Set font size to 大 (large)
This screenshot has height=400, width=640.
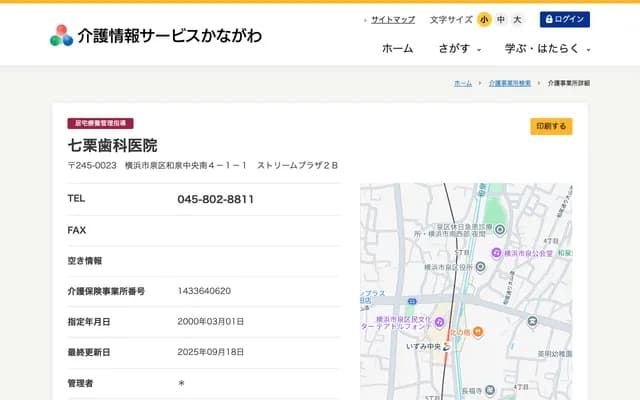517,19
